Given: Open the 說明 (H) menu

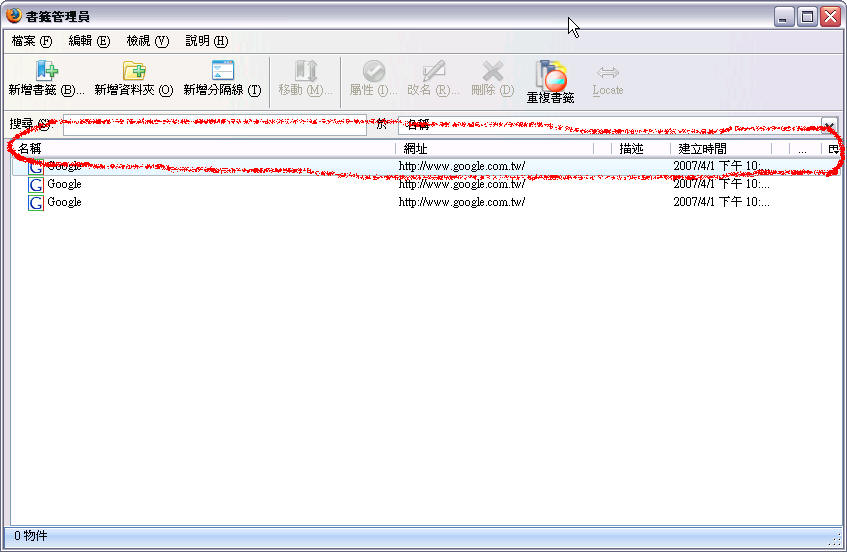Looking at the screenshot, I should click(206, 41).
